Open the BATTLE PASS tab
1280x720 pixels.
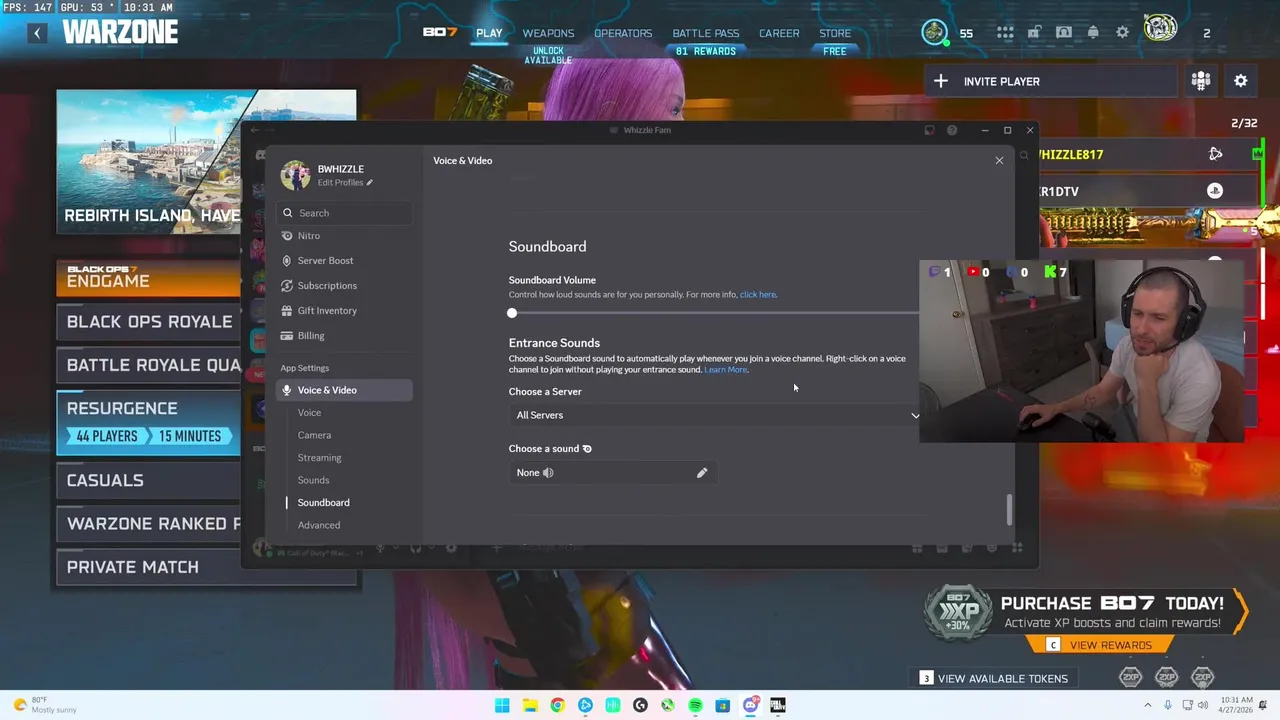[706, 33]
